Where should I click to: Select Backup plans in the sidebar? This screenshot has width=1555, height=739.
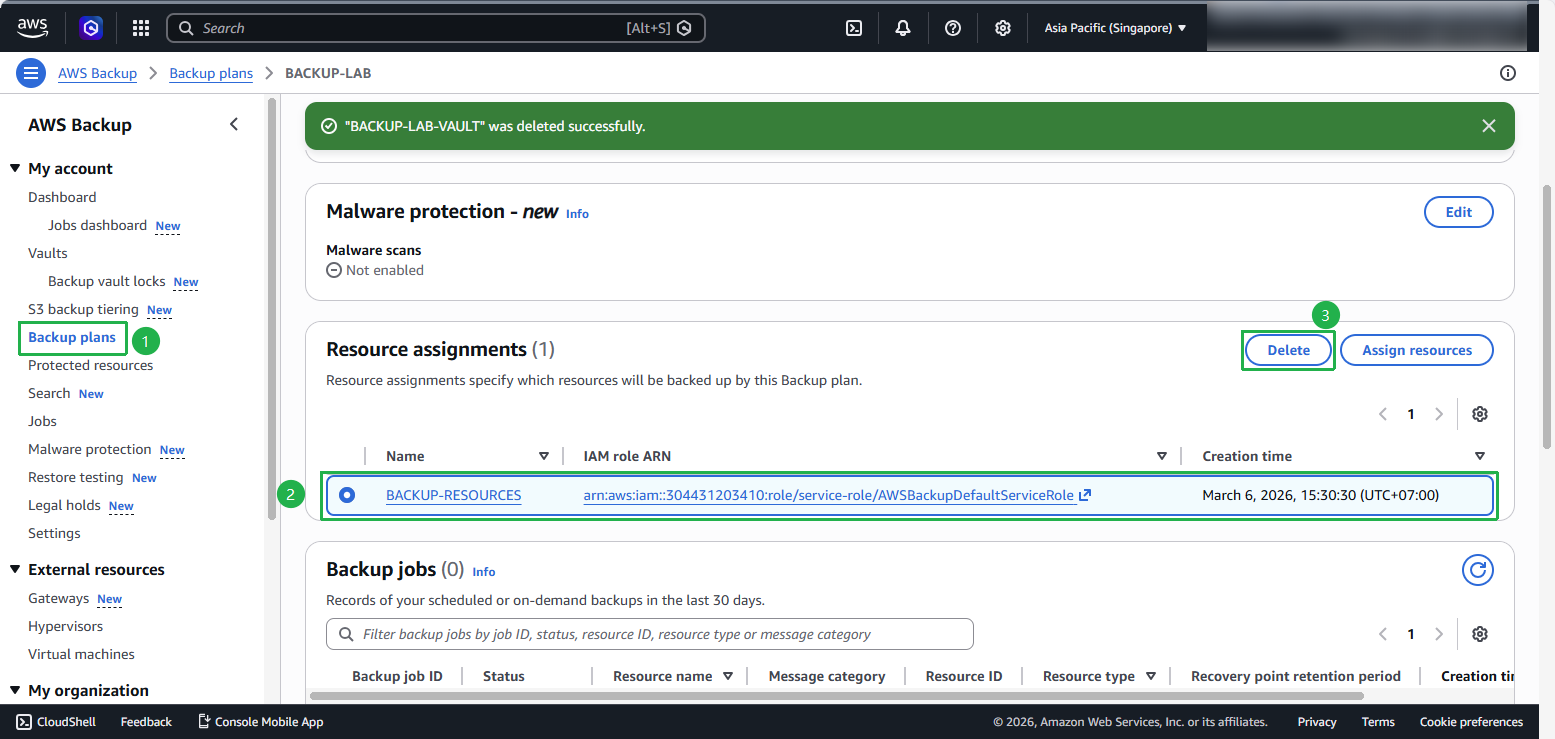[x=72, y=337]
